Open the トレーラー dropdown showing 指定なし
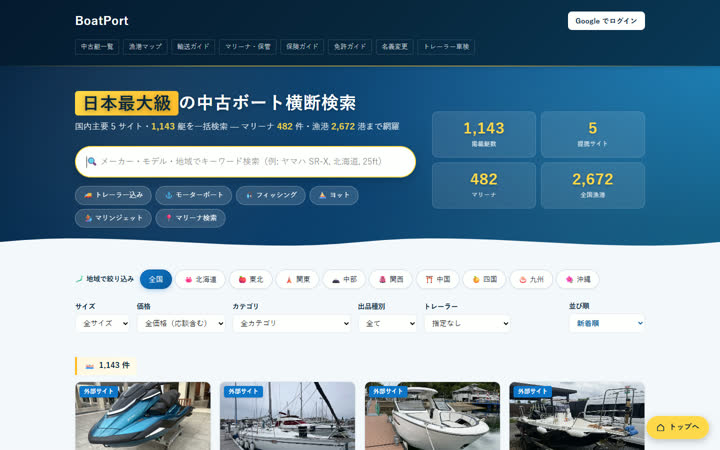Screen dimensions: 720x450 (x=467, y=323)
